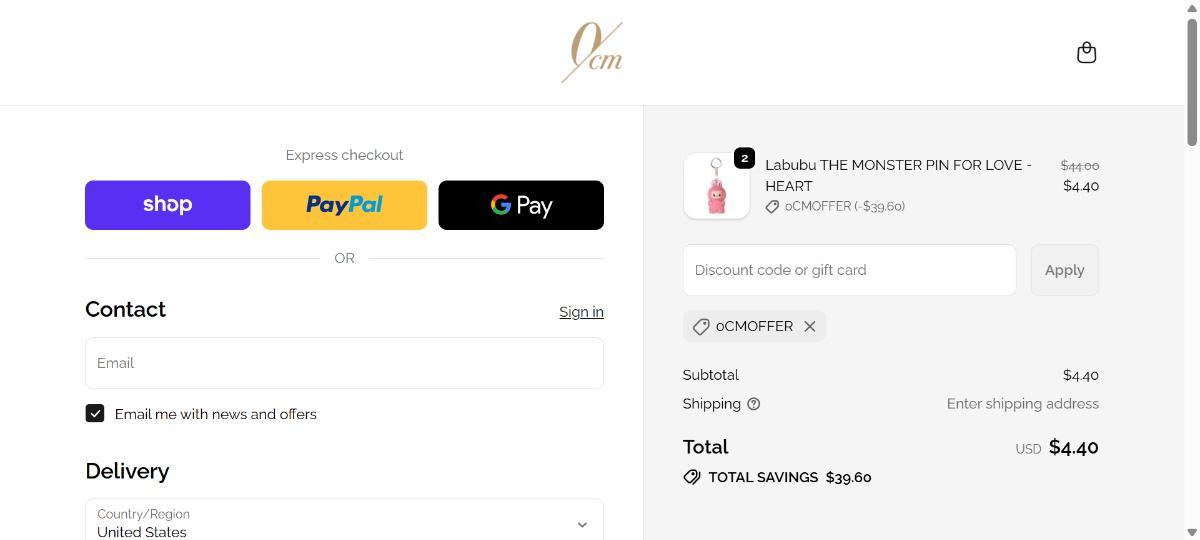Pay with Google Pay express checkout
Viewport: 1200px width, 540px height.
pos(521,205)
